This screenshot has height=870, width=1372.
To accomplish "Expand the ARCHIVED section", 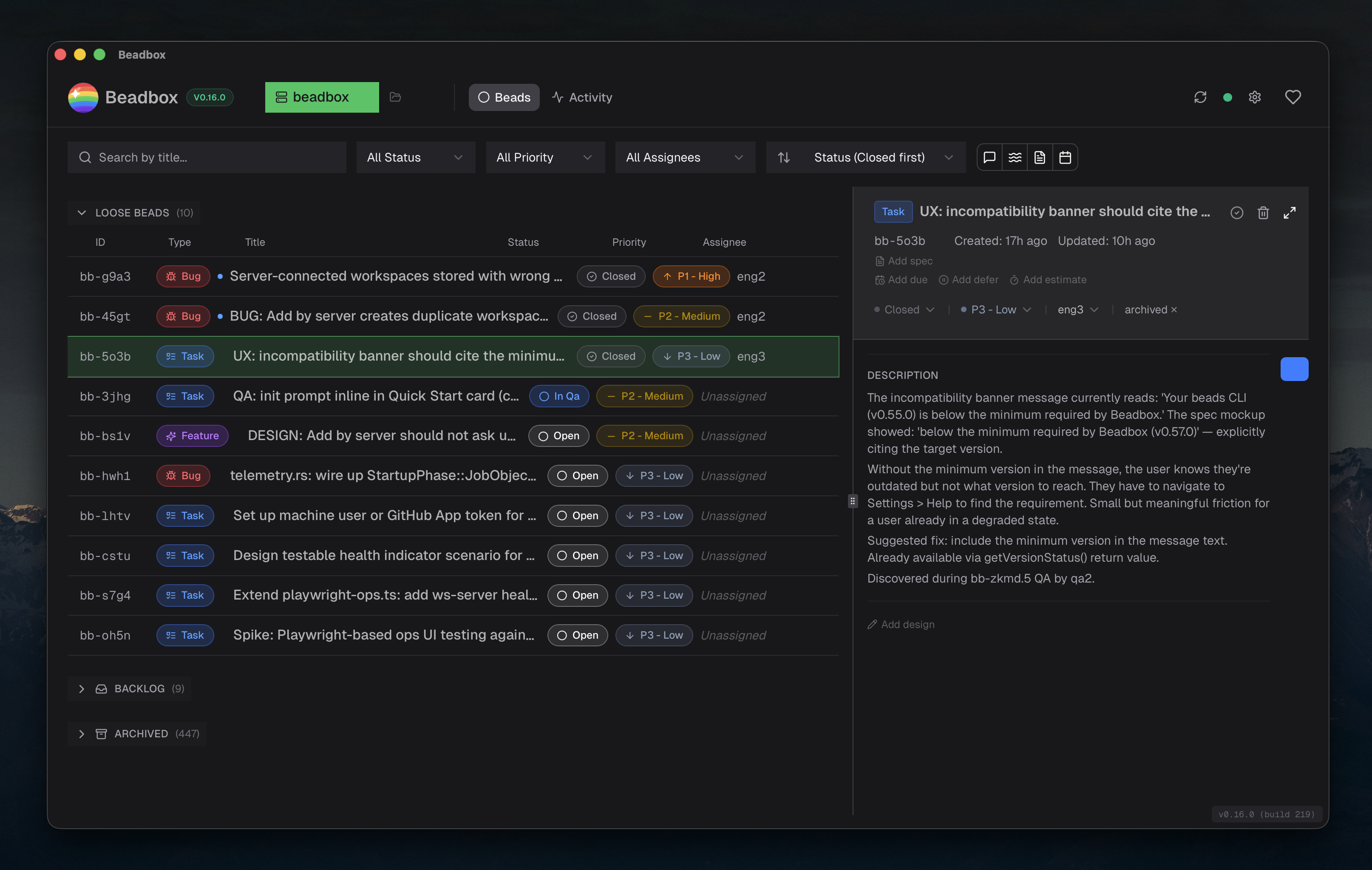I will [x=82, y=734].
